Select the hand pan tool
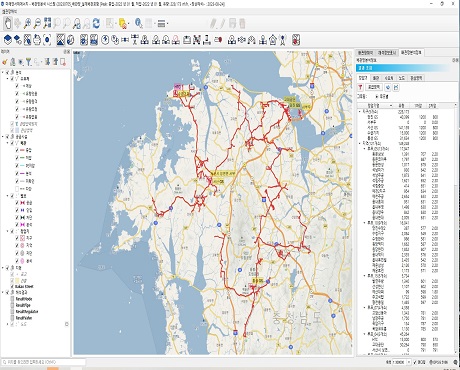Screen dimensions: 460x370 pyautogui.click(x=8, y=23)
